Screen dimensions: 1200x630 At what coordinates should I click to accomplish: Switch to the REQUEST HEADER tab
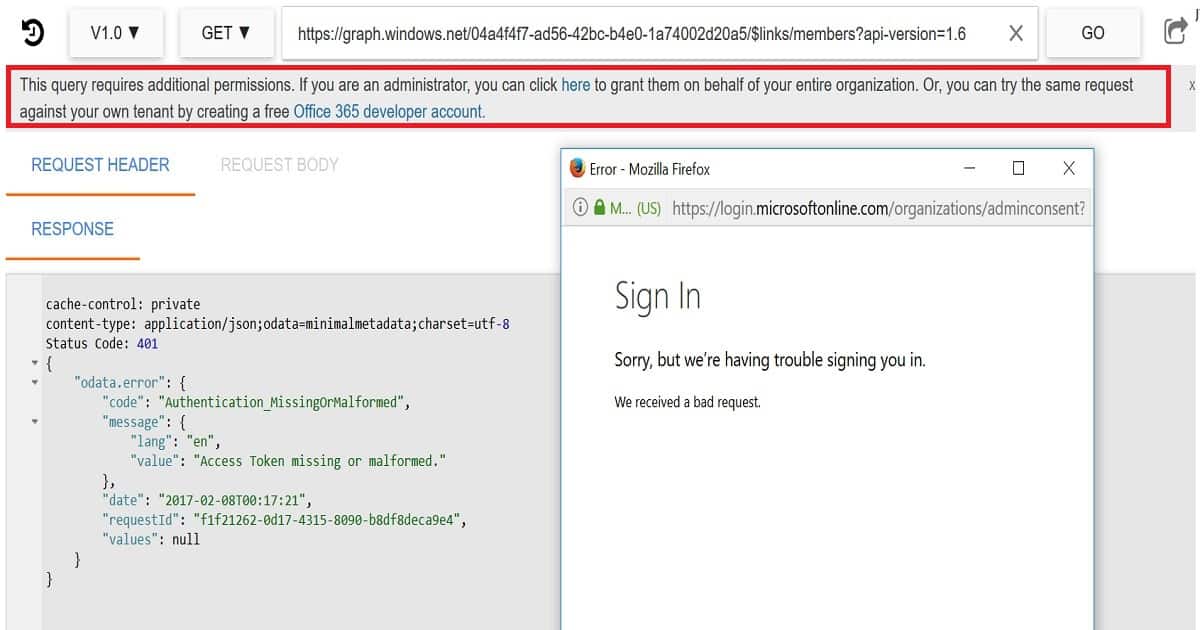100,165
